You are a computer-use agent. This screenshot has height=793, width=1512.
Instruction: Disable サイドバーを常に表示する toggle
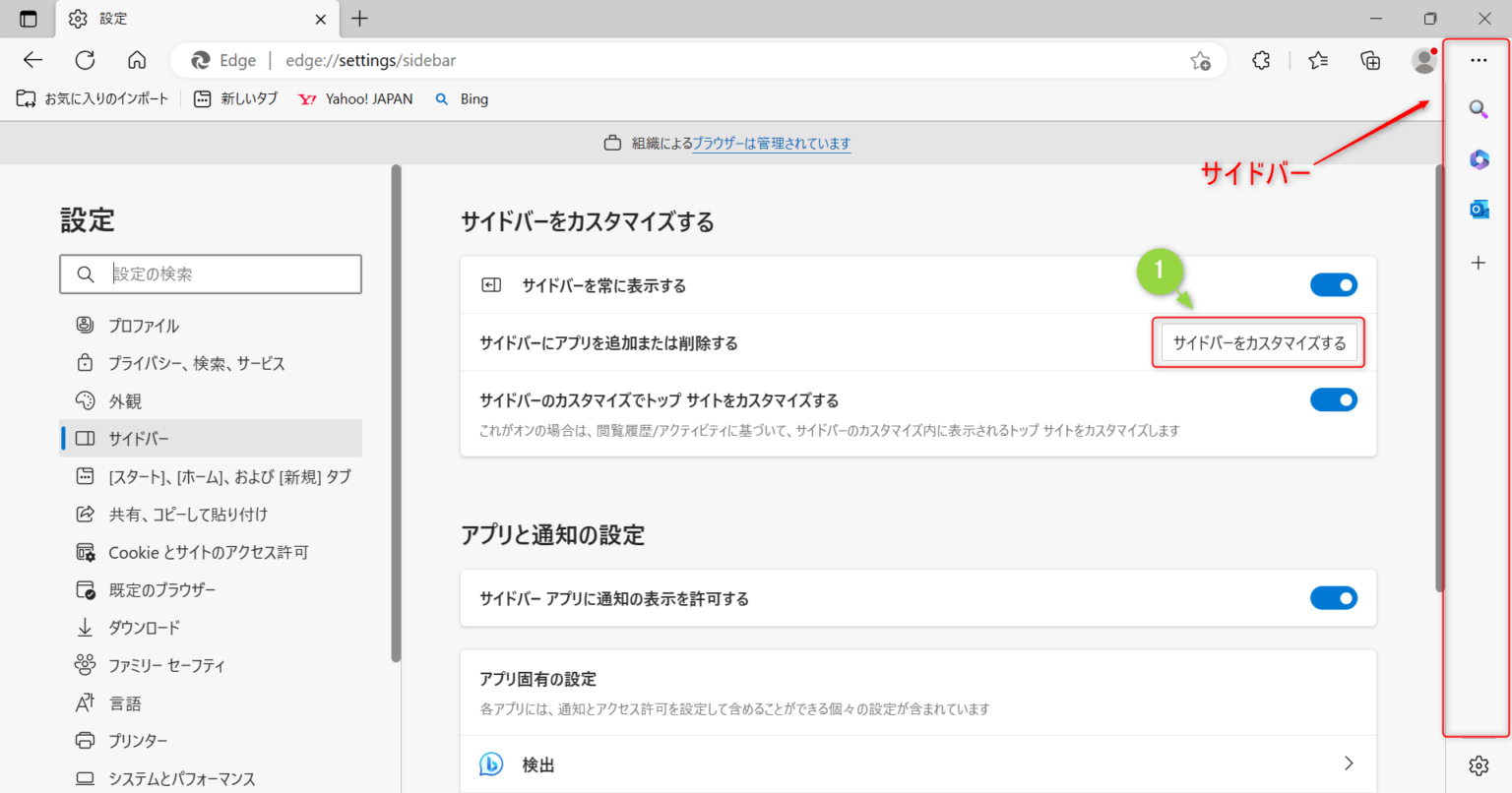(x=1334, y=284)
